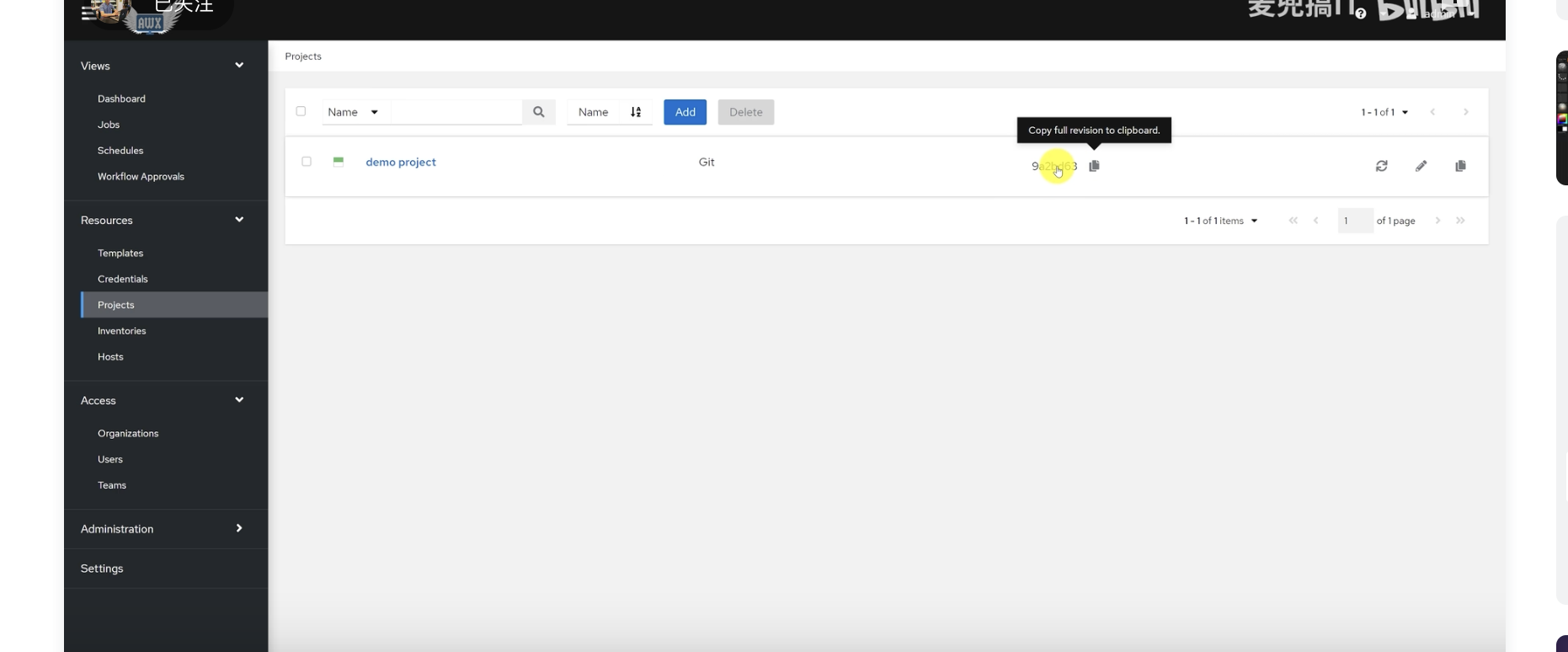Open the demo project link
This screenshot has height=652, width=1568.
[401, 162]
